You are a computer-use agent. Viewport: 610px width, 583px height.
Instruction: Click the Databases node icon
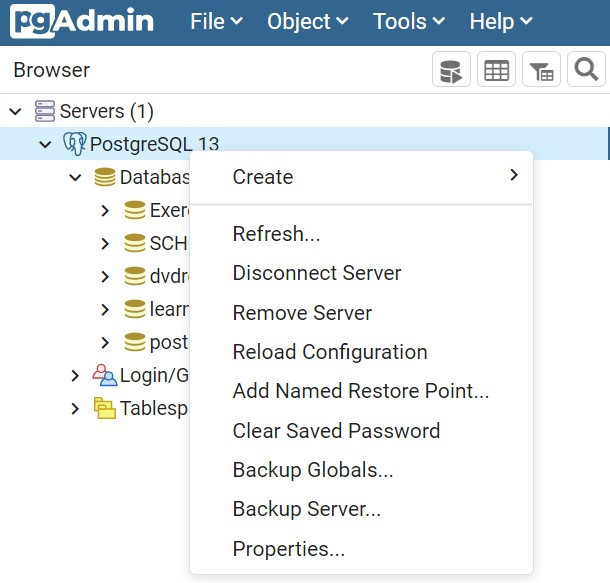coord(105,177)
